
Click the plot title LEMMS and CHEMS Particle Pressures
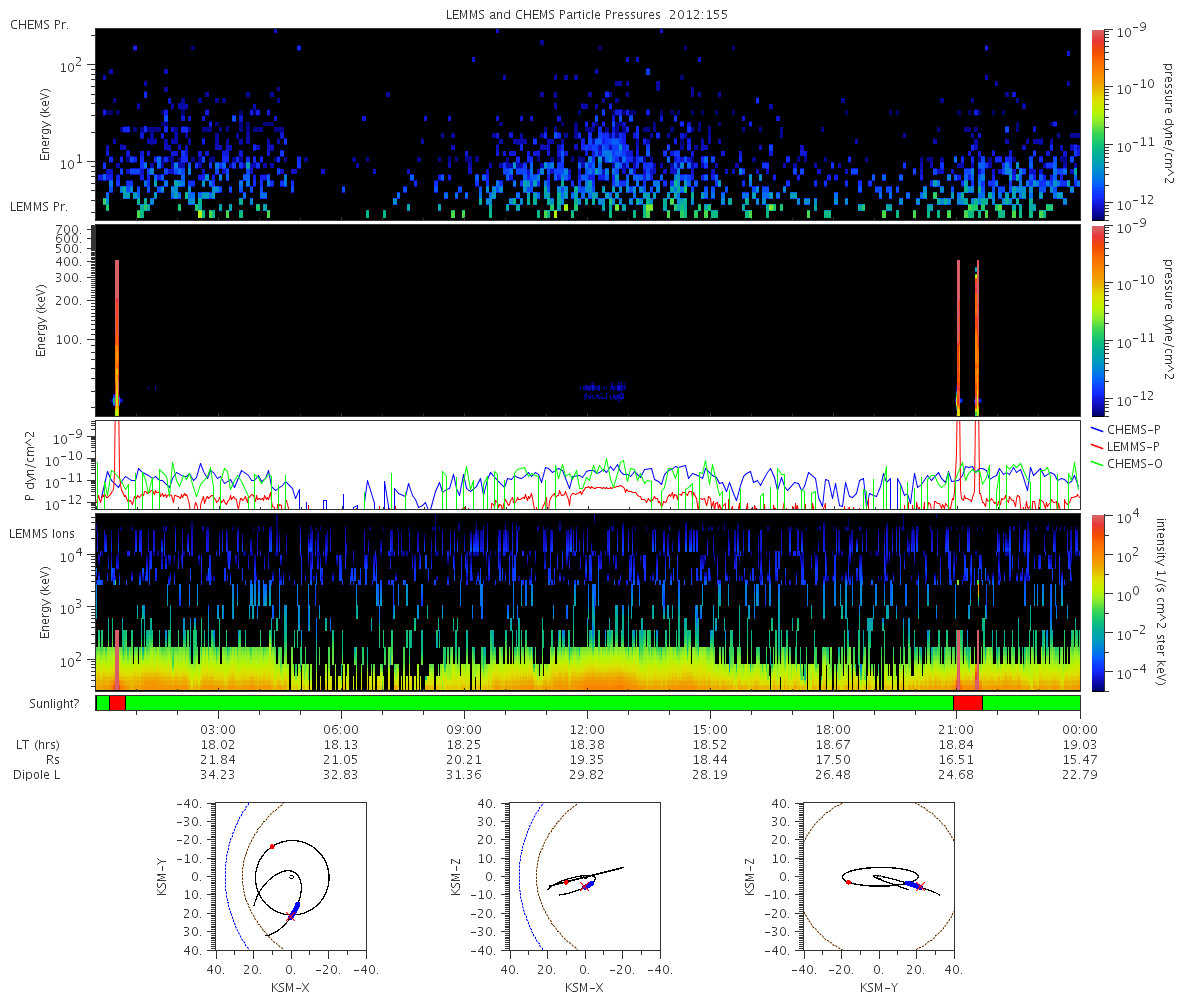(598, 15)
